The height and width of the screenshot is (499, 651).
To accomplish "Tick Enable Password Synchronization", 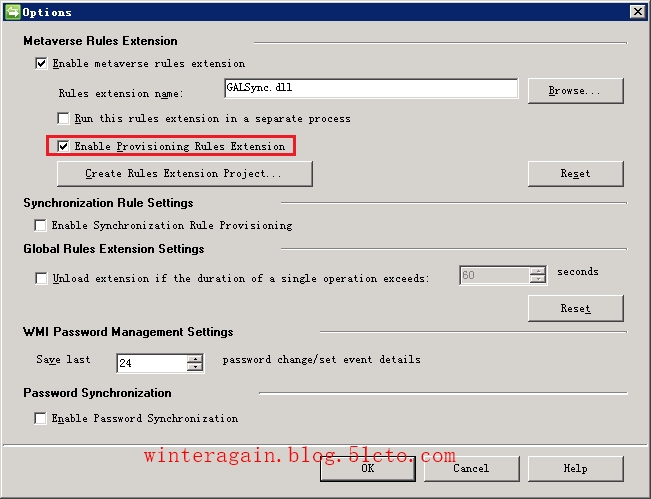I will click(x=40, y=418).
